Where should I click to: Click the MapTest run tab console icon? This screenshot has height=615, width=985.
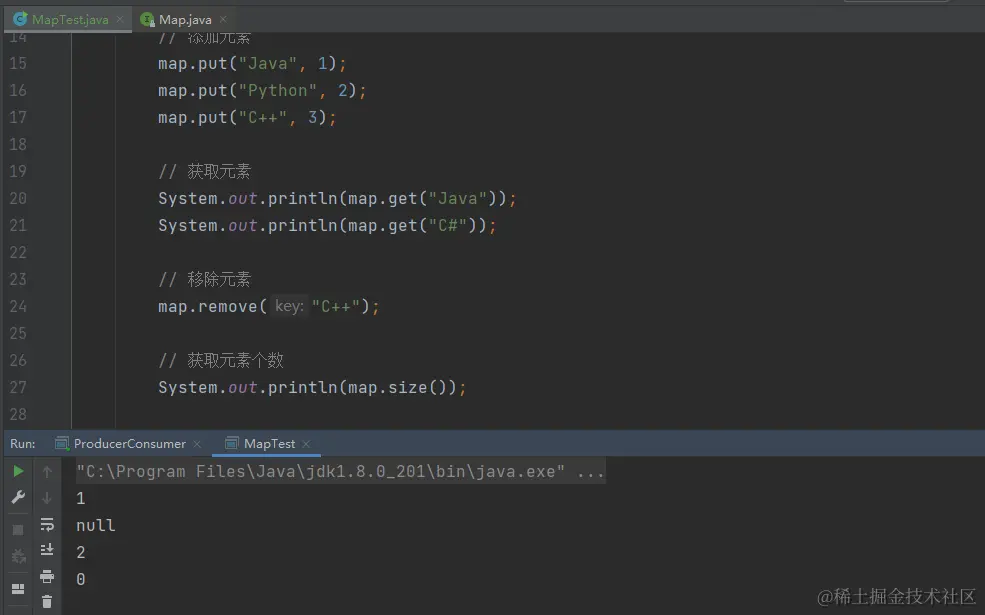(232, 444)
